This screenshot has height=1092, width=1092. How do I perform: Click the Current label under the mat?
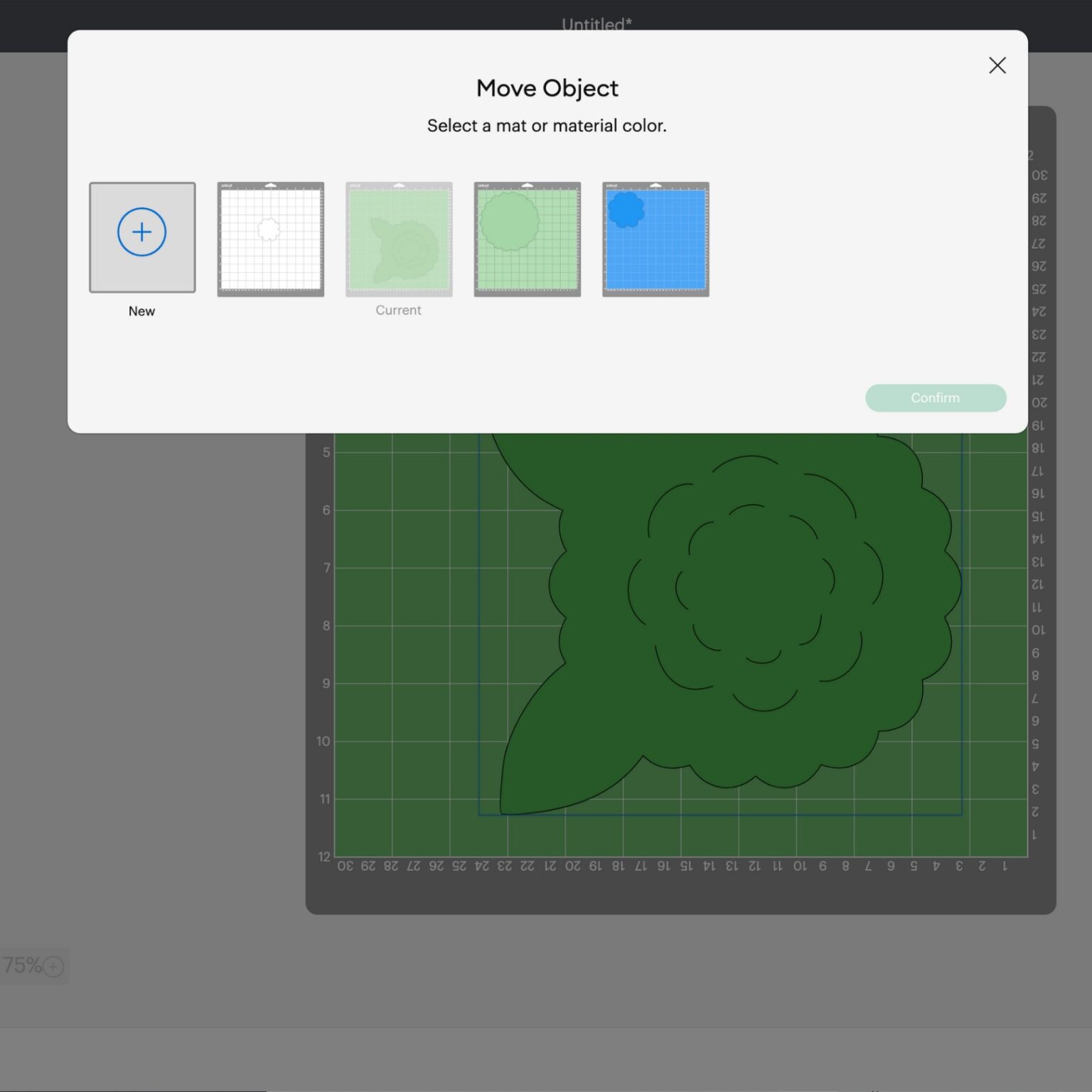click(x=398, y=310)
